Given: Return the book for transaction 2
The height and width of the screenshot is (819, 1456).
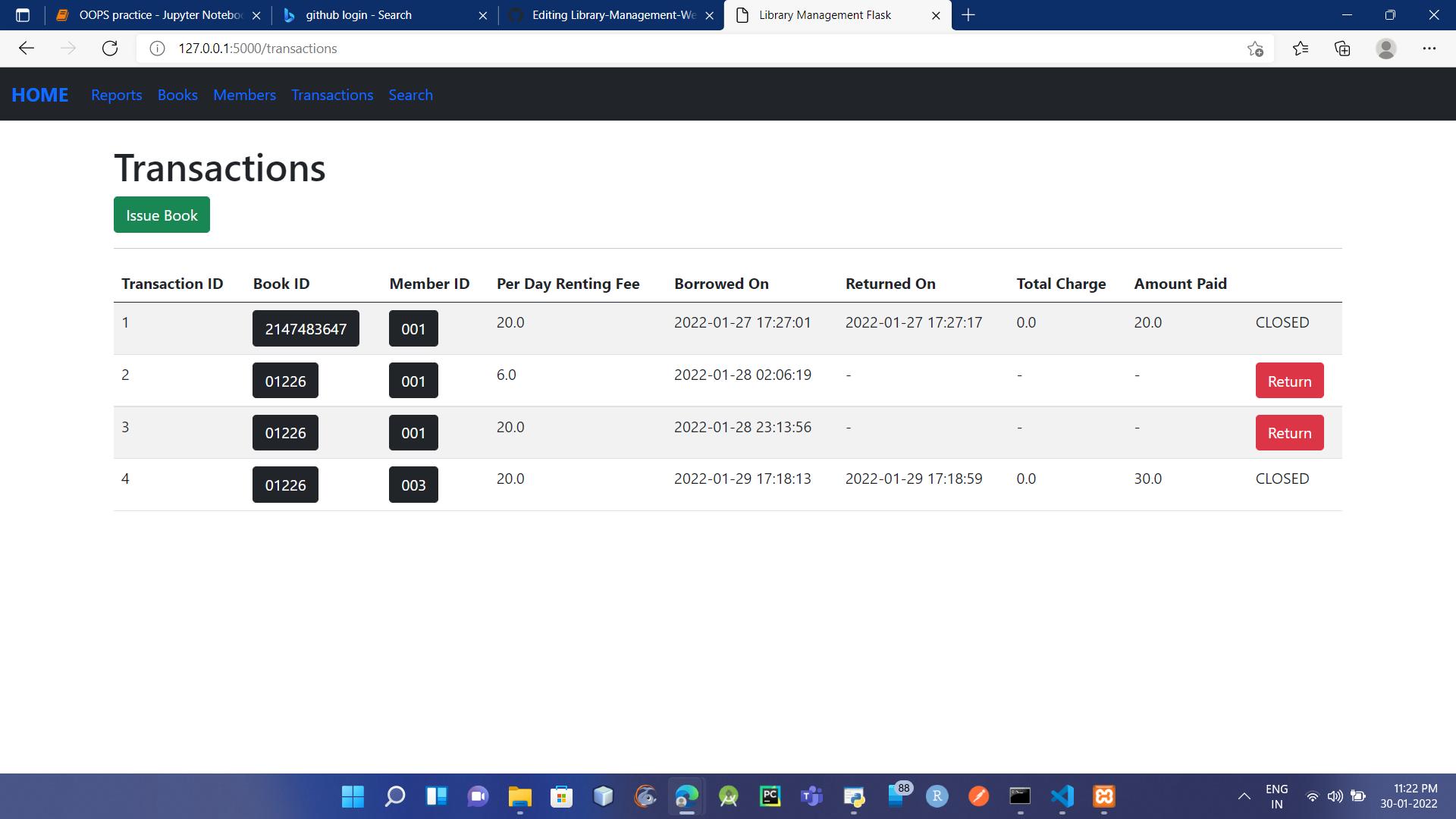Looking at the screenshot, I should click(1288, 380).
